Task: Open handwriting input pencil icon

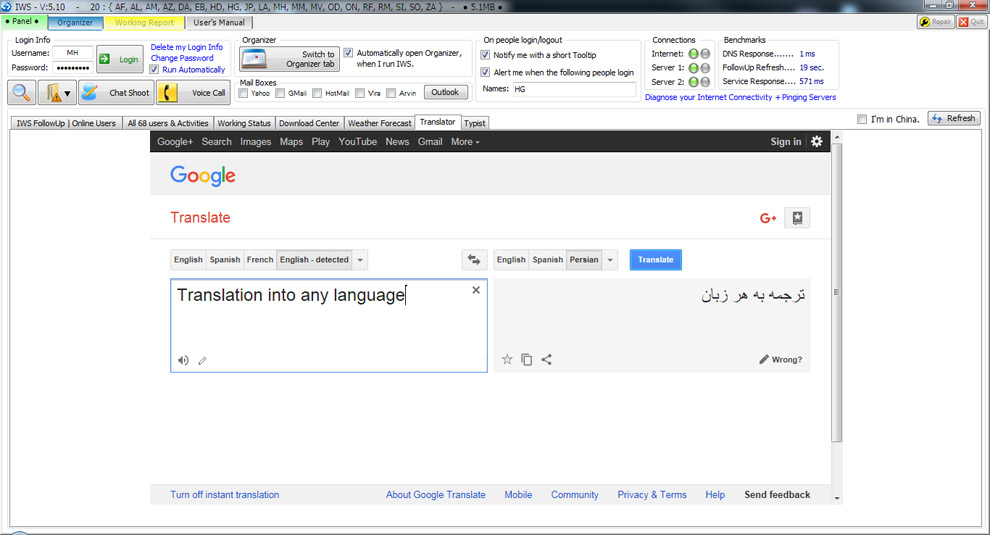Action: click(x=203, y=361)
